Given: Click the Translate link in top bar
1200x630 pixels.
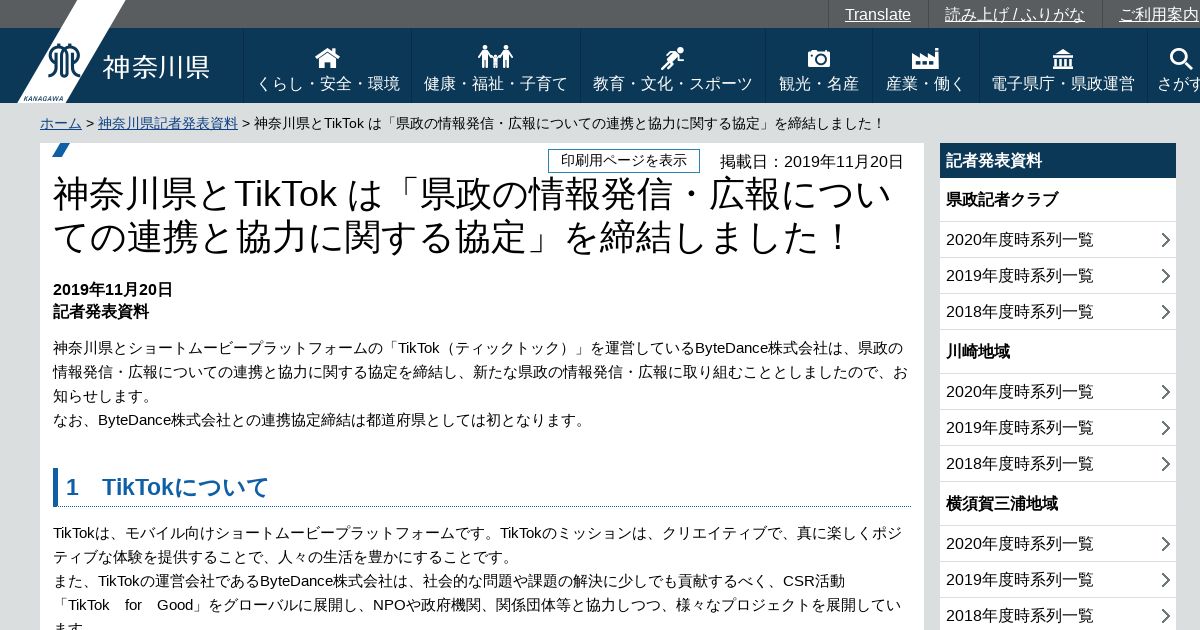Looking at the screenshot, I should pos(878,14).
